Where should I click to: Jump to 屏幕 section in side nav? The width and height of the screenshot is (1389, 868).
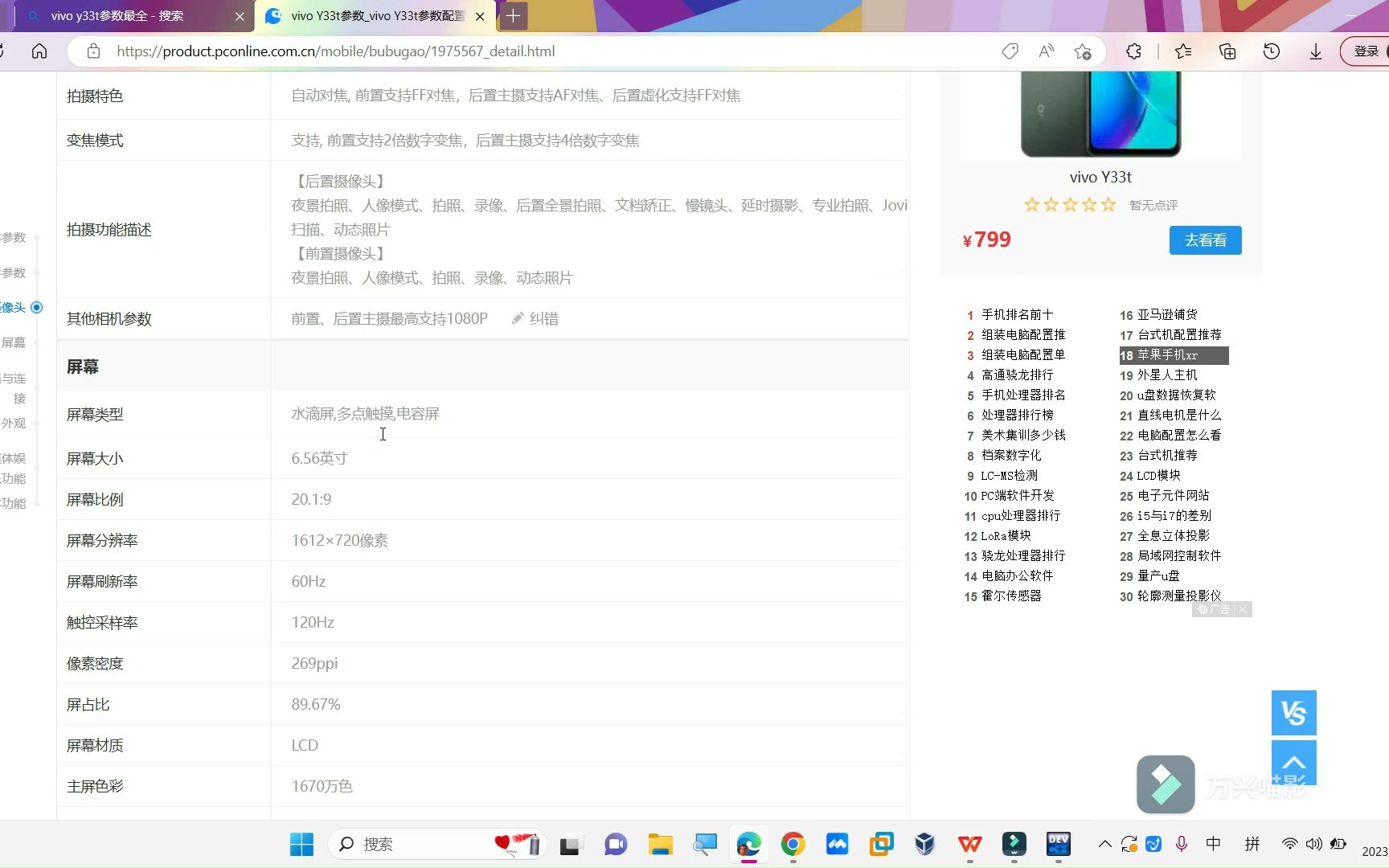coord(14,342)
